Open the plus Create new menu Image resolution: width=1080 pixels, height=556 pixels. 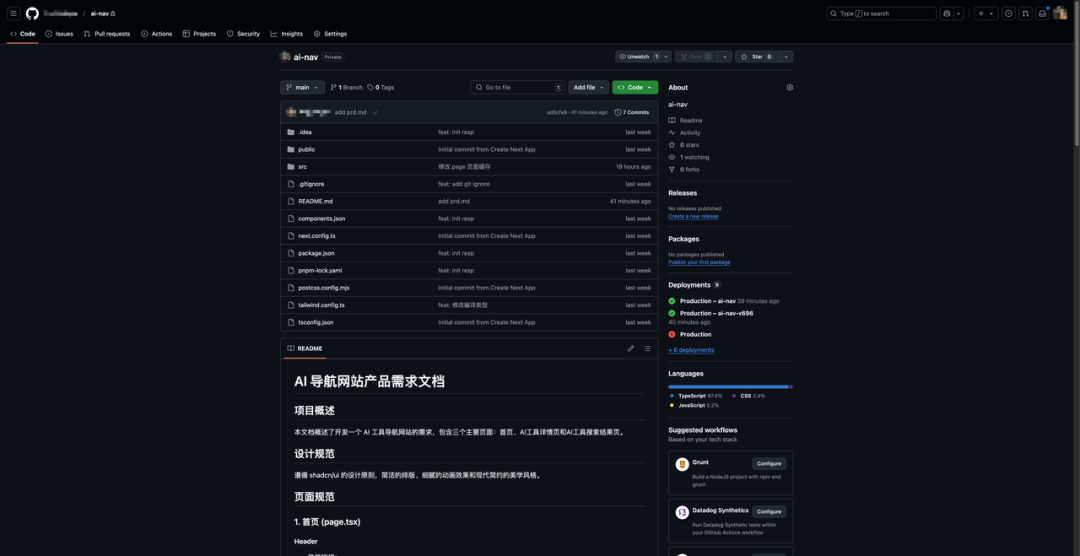click(986, 13)
